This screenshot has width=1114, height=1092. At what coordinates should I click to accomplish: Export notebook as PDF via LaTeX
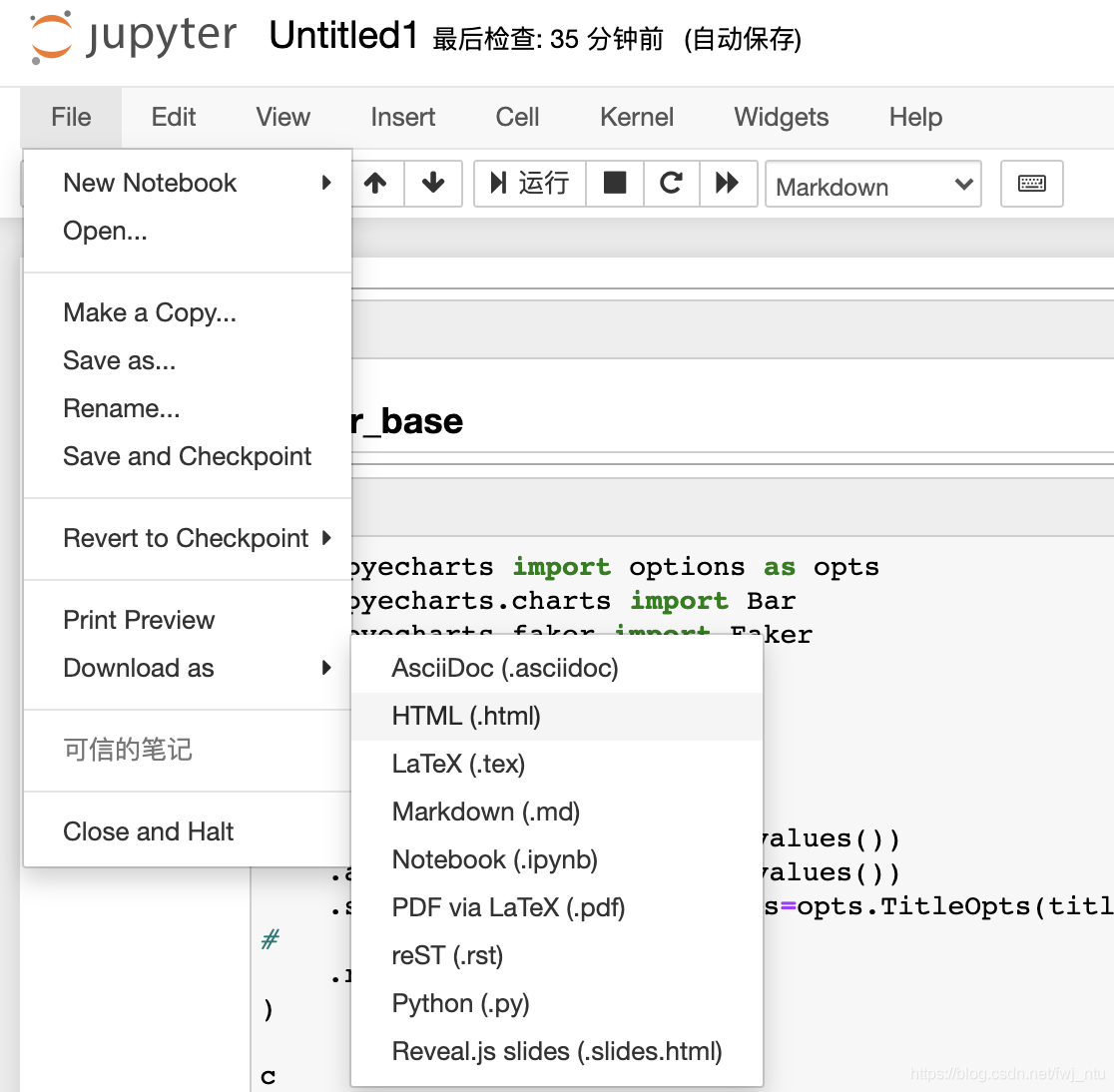(x=508, y=907)
